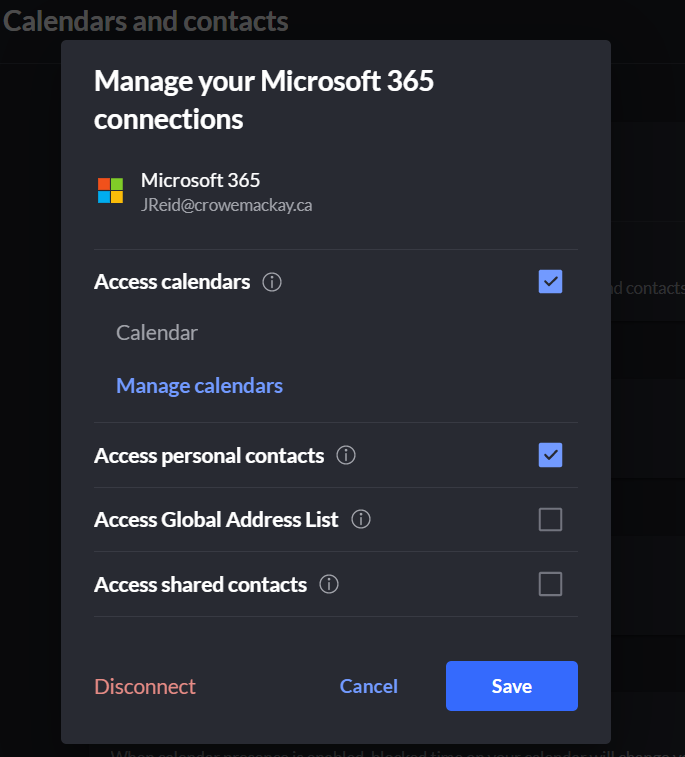The width and height of the screenshot is (685, 757).
Task: Click the info icon beside Access personal contacts
Action: pos(346,455)
